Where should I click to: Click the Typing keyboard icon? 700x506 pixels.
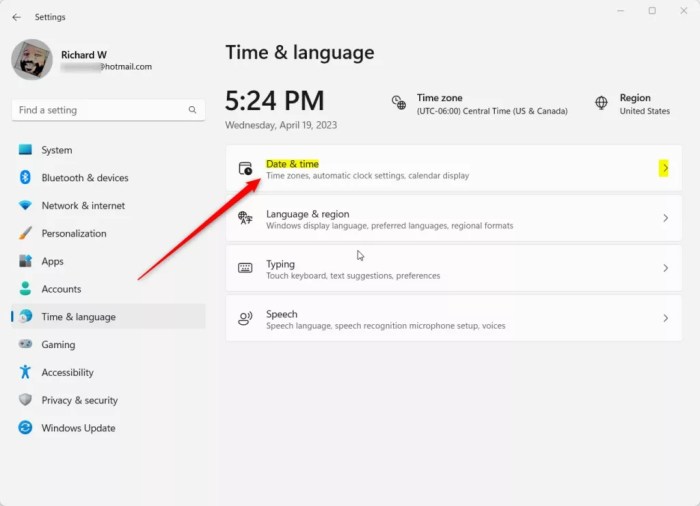245,268
